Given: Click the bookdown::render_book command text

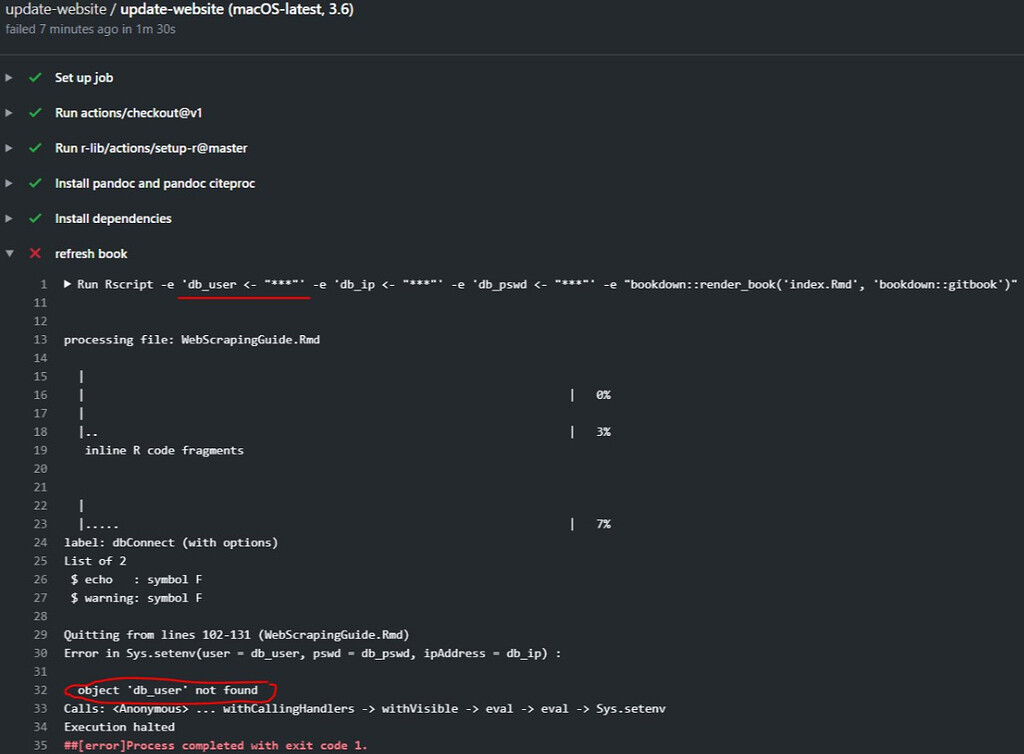Looking at the screenshot, I should pyautogui.click(x=821, y=285).
